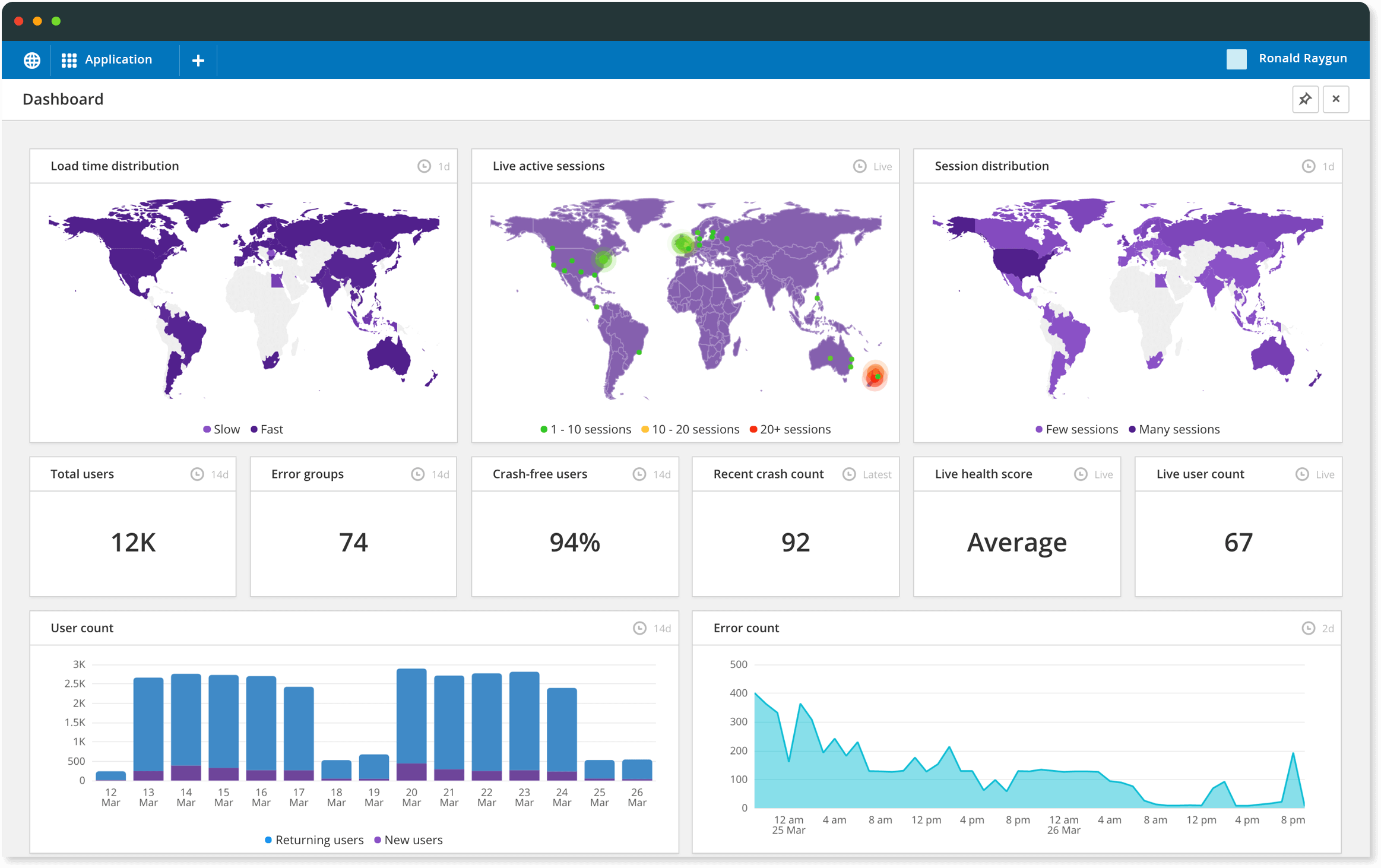Click the clock icon on the Error count tile
The height and width of the screenshot is (868, 1381).
coord(1308,628)
